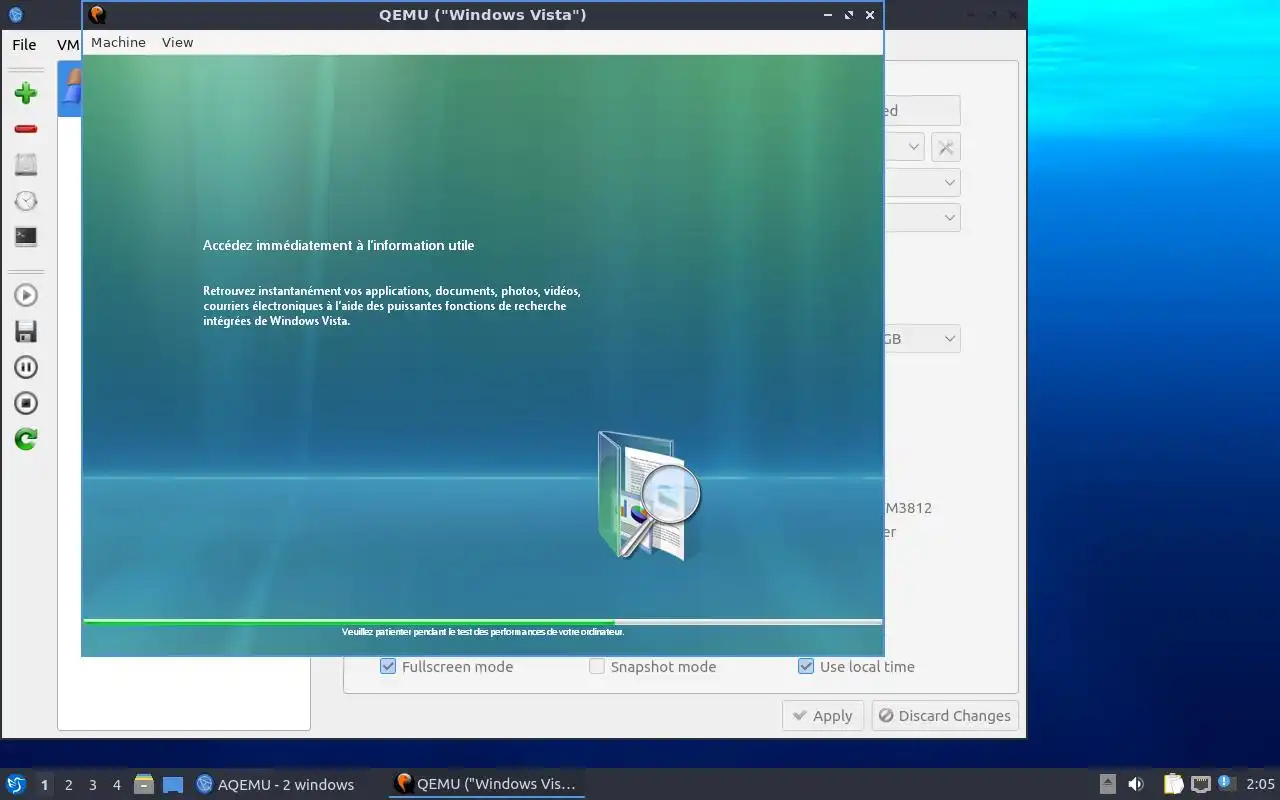Image resolution: width=1280 pixels, height=800 pixels.
Task: Expand the dropdown beside the wrench button
Action: pos(904,147)
